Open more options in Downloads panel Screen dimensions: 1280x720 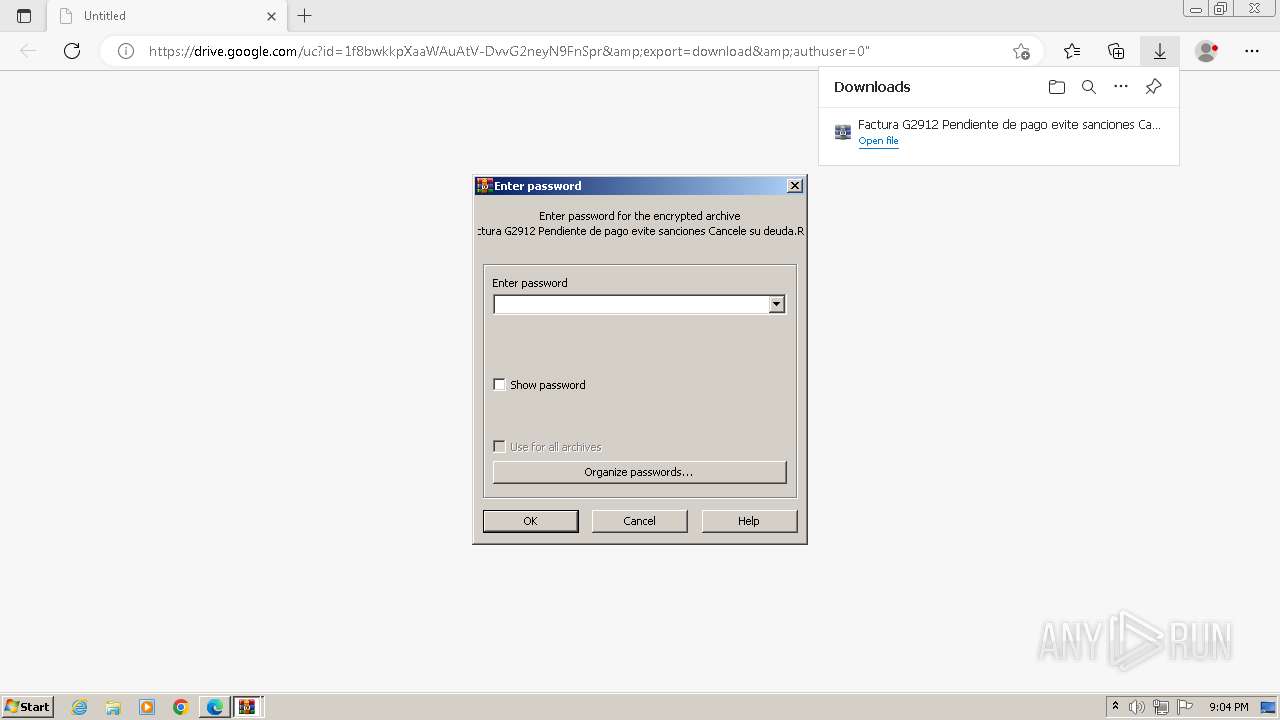1121,87
